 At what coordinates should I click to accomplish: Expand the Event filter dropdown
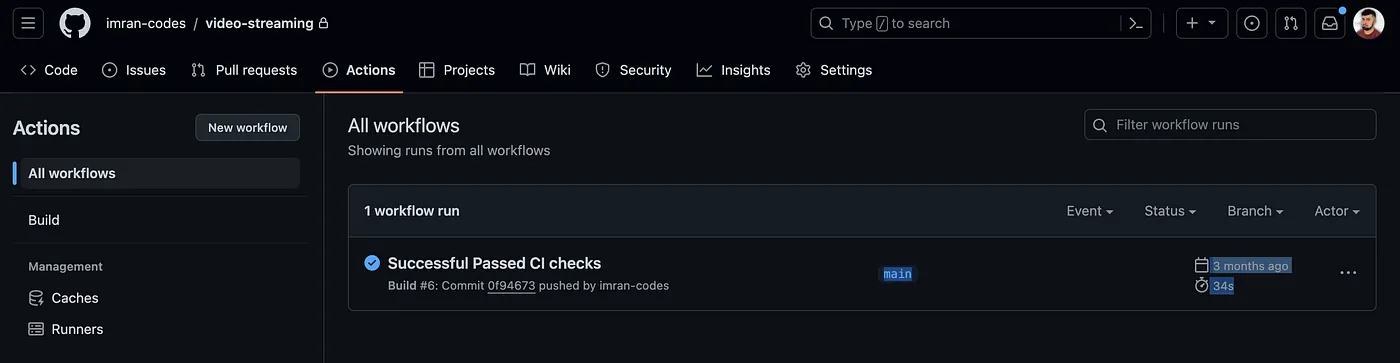[x=1090, y=211]
